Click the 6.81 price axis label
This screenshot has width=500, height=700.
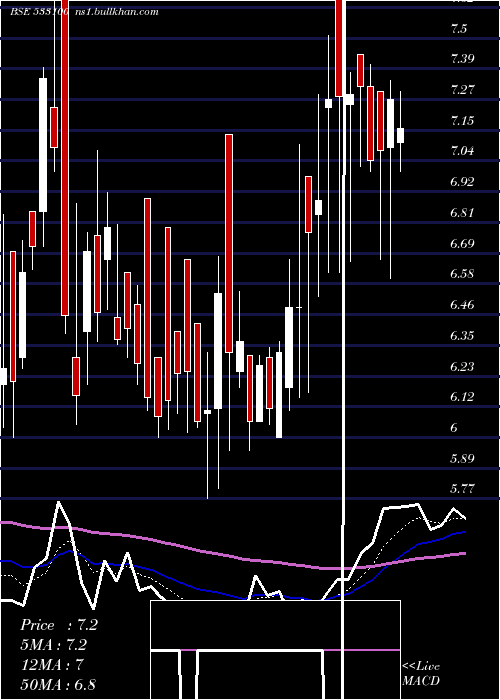(x=462, y=213)
